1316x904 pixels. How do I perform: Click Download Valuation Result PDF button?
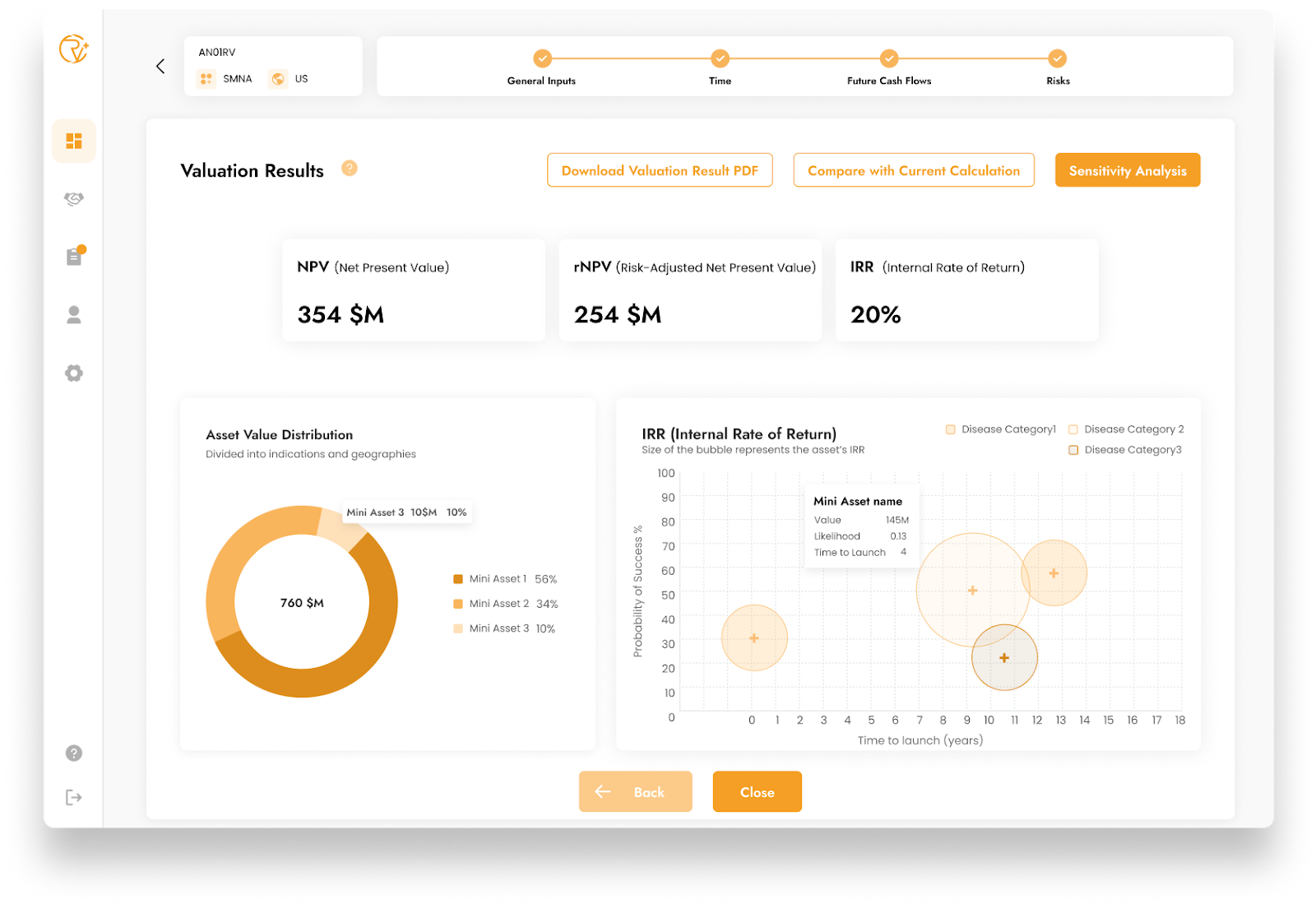pyautogui.click(x=660, y=170)
